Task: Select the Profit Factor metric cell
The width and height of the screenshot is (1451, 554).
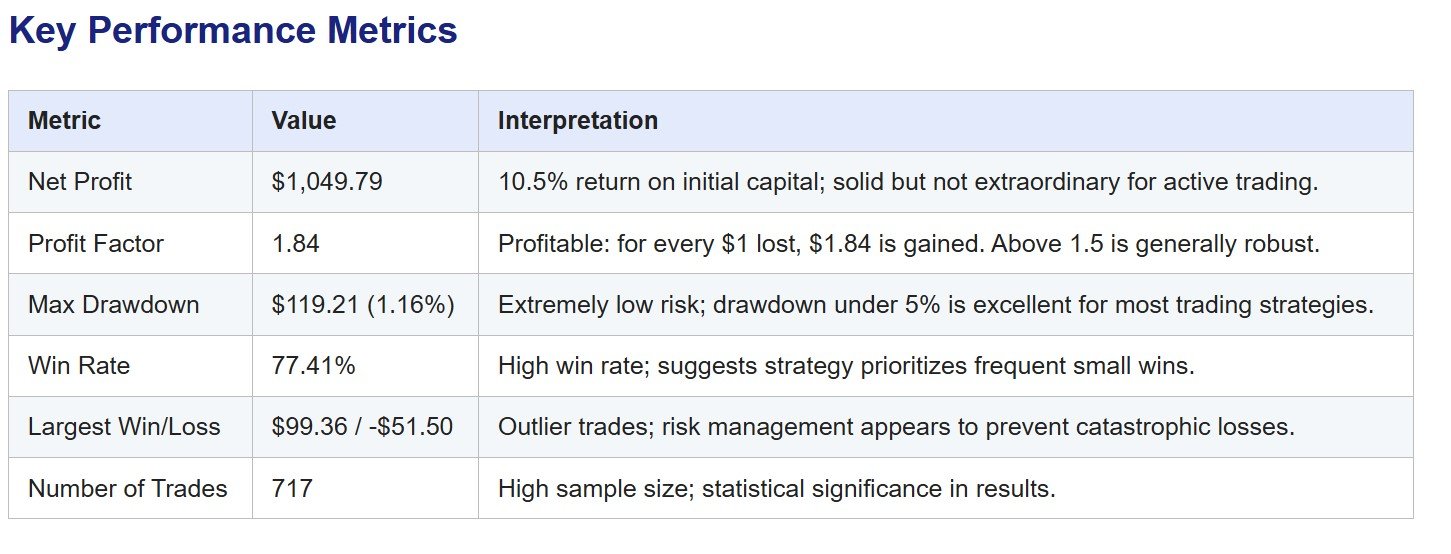Action: click(96, 244)
